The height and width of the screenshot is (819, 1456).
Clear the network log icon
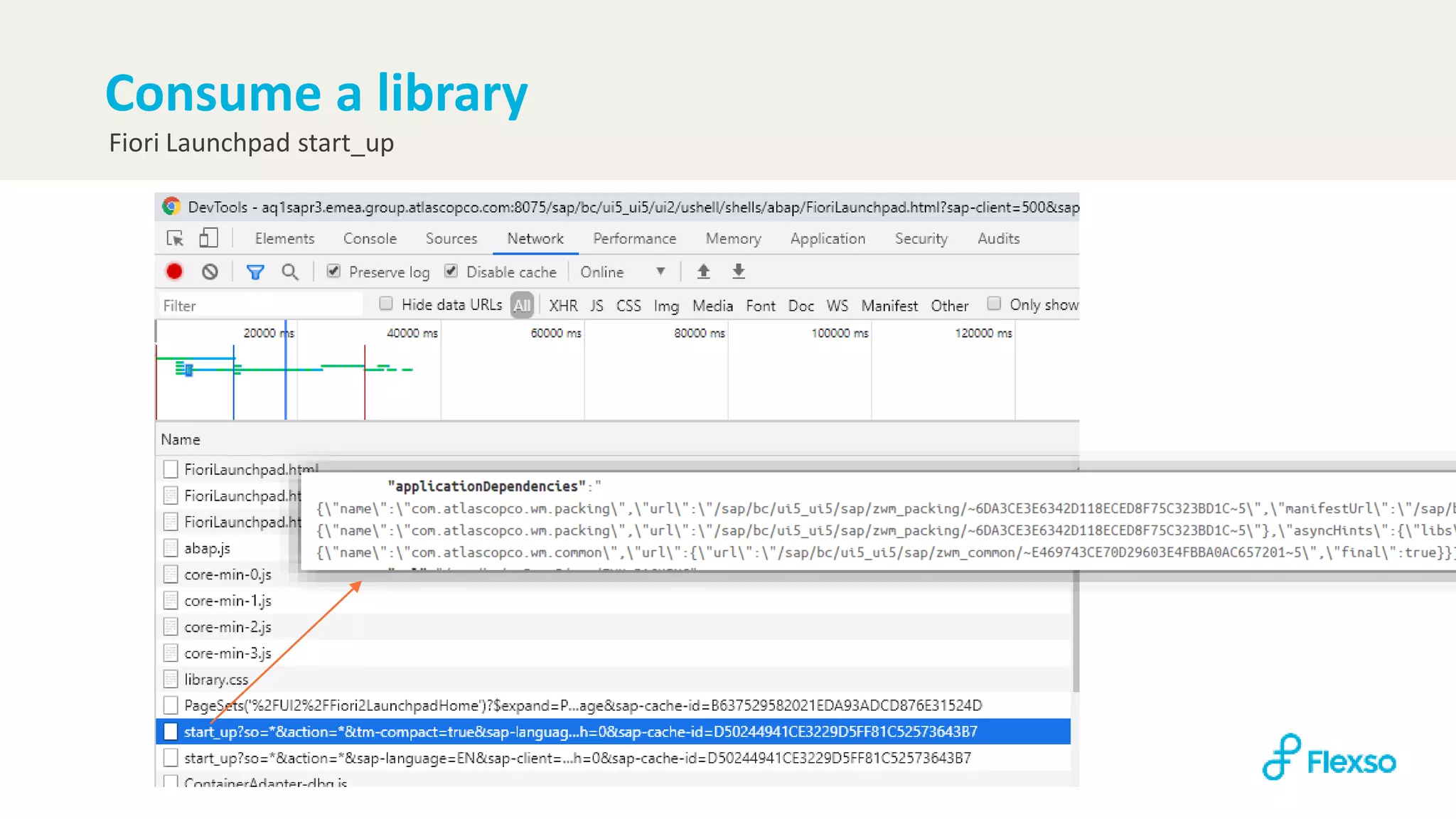[x=210, y=272]
